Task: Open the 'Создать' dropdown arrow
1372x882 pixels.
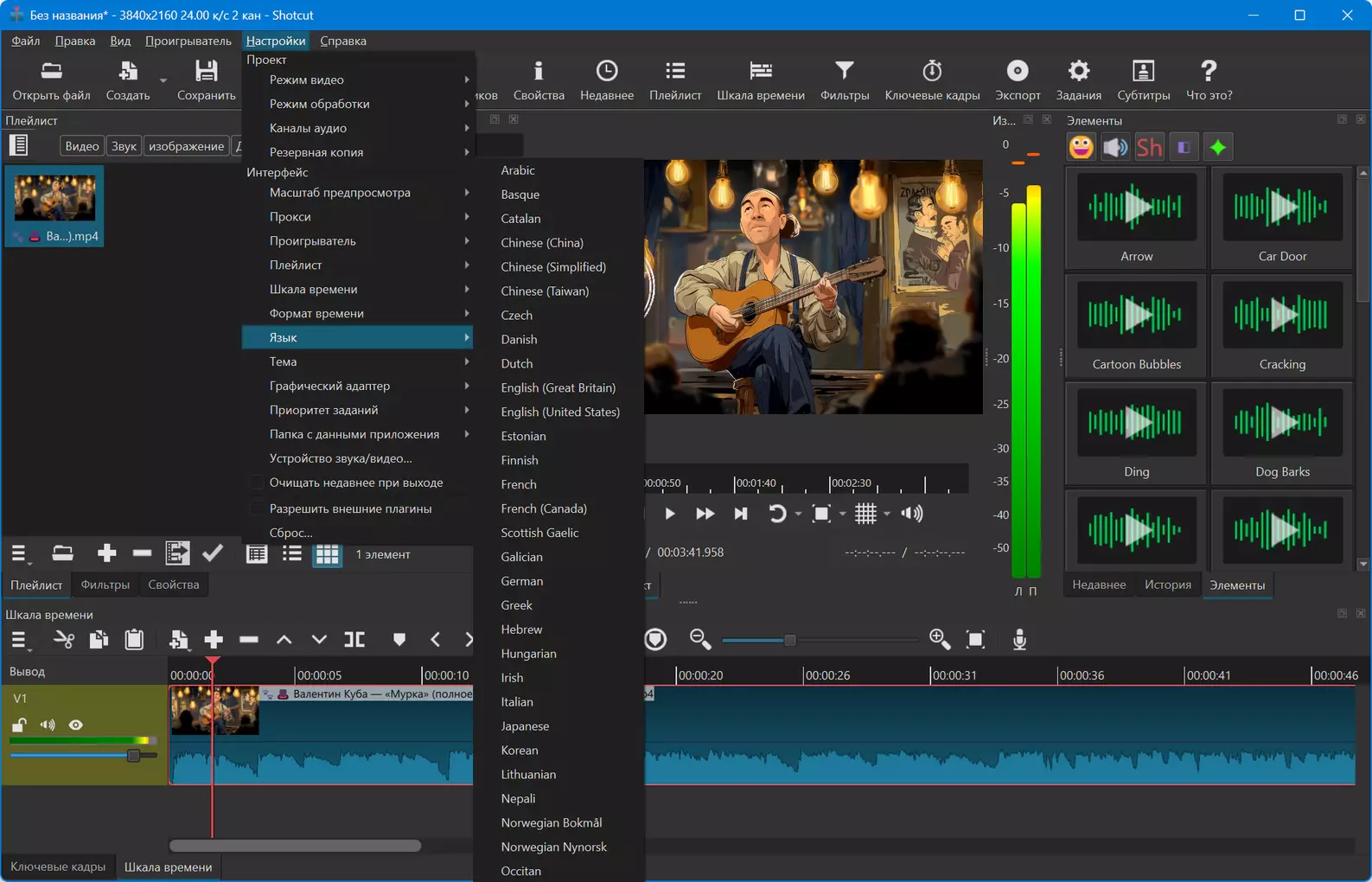Action: click(163, 81)
